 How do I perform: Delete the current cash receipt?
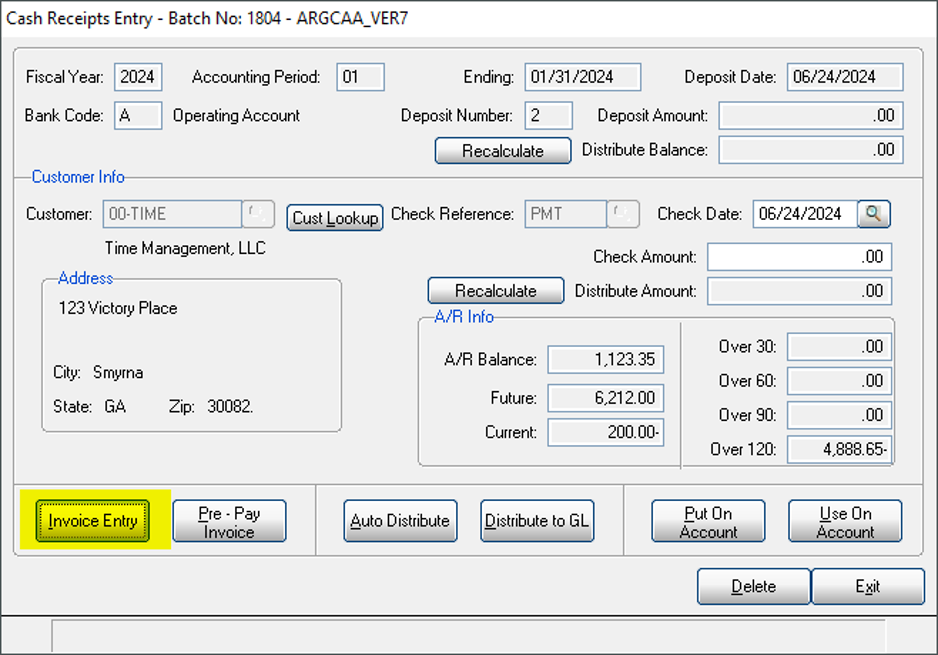[754, 586]
